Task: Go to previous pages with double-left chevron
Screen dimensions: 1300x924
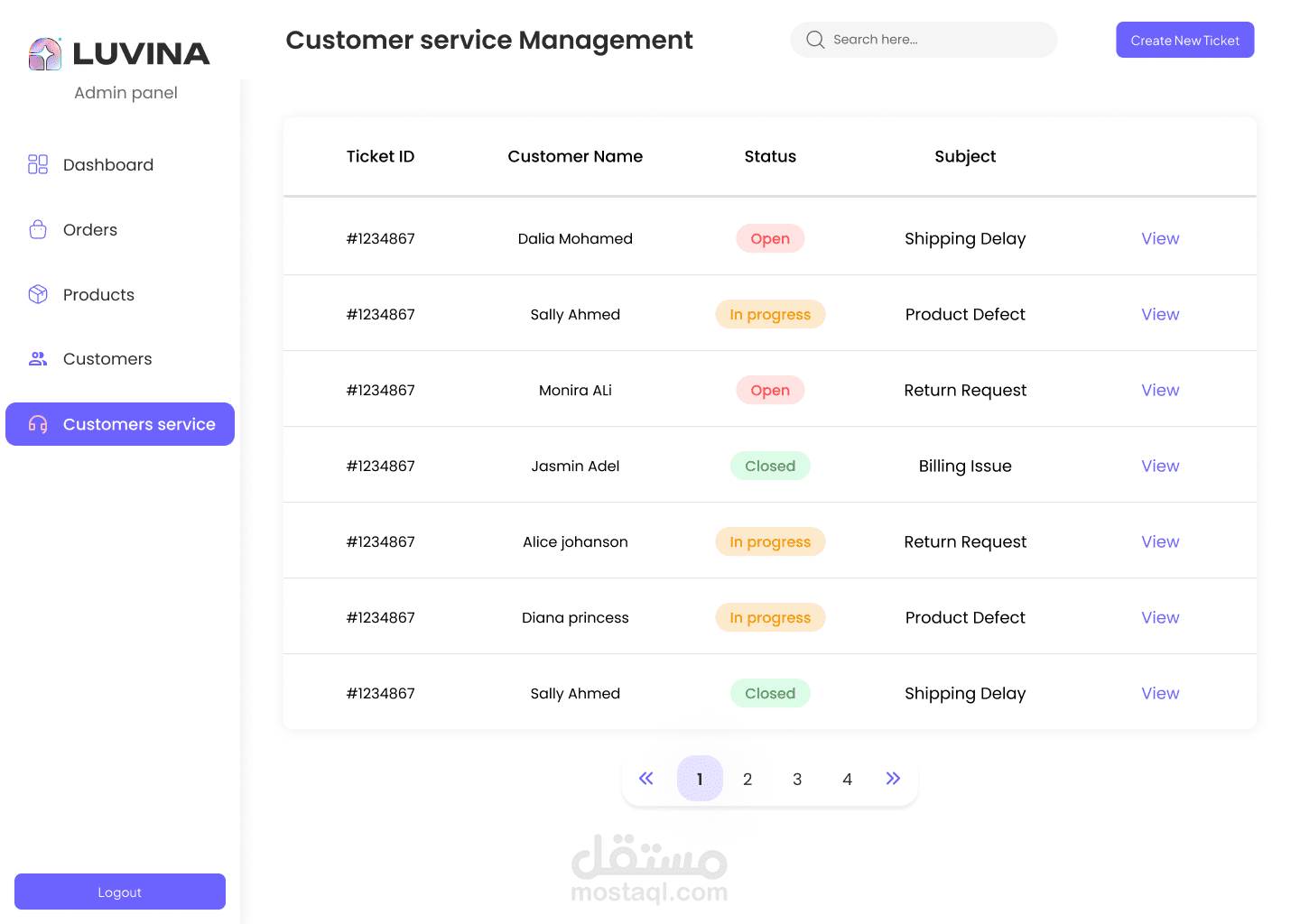Action: [x=646, y=778]
